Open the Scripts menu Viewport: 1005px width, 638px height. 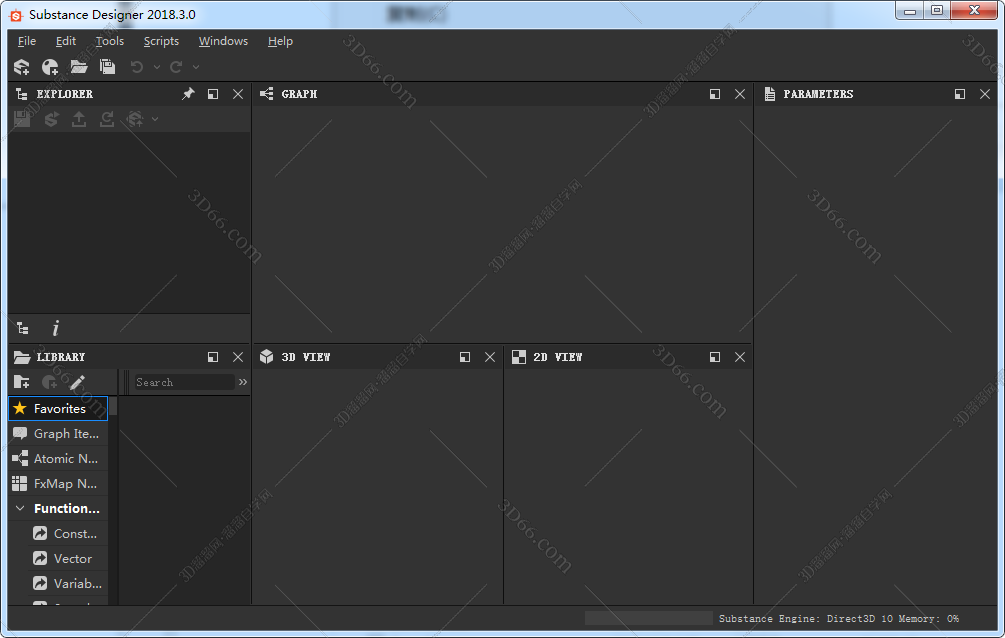coord(161,41)
